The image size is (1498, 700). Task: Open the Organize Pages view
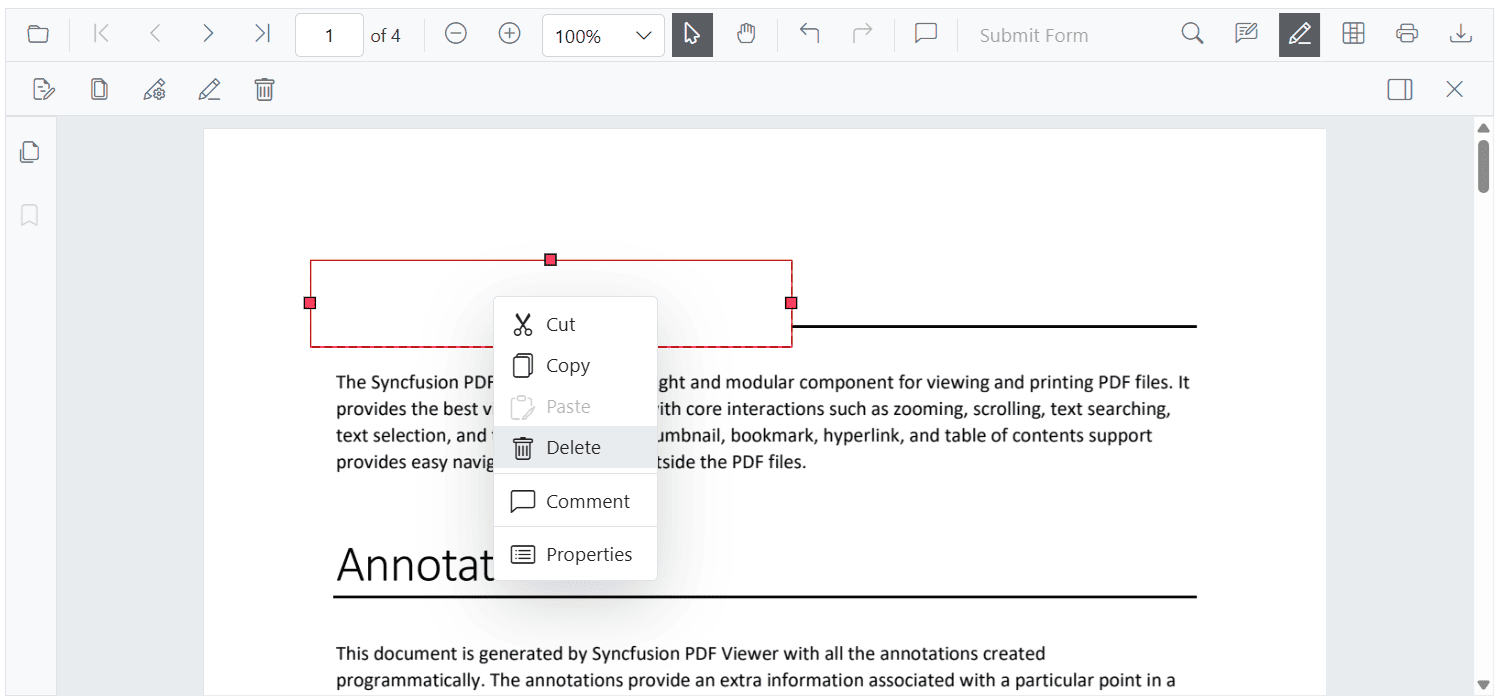tap(1353, 33)
